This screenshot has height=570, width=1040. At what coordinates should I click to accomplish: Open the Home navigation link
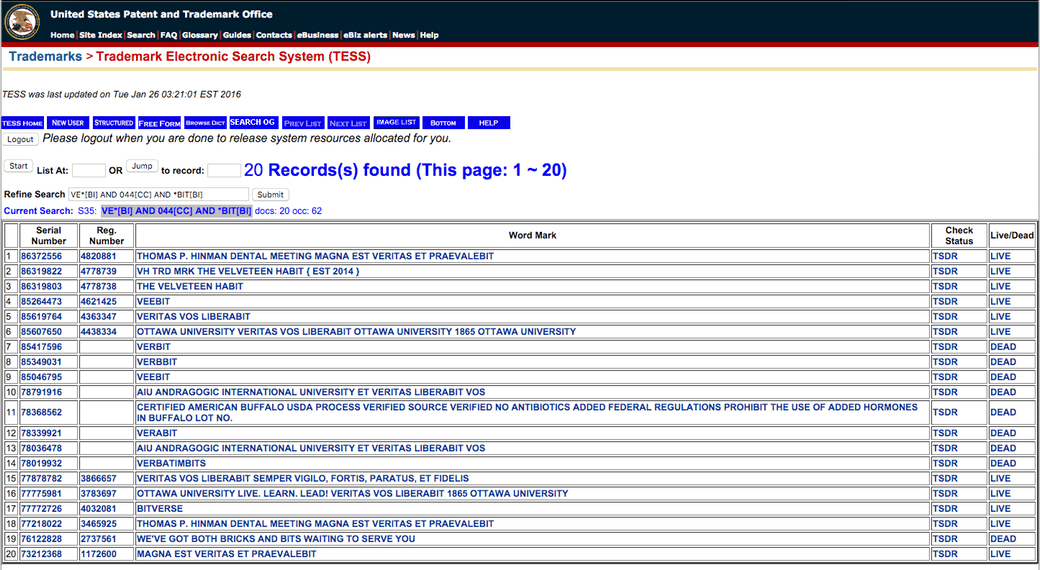click(x=62, y=35)
